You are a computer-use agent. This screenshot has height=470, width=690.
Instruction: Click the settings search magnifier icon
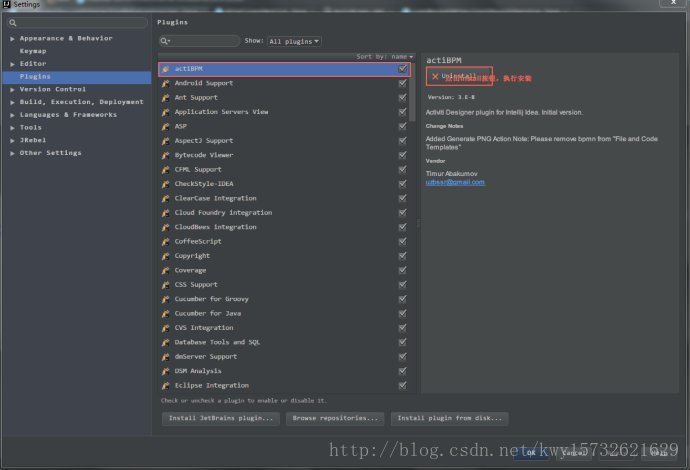click(x=13, y=23)
